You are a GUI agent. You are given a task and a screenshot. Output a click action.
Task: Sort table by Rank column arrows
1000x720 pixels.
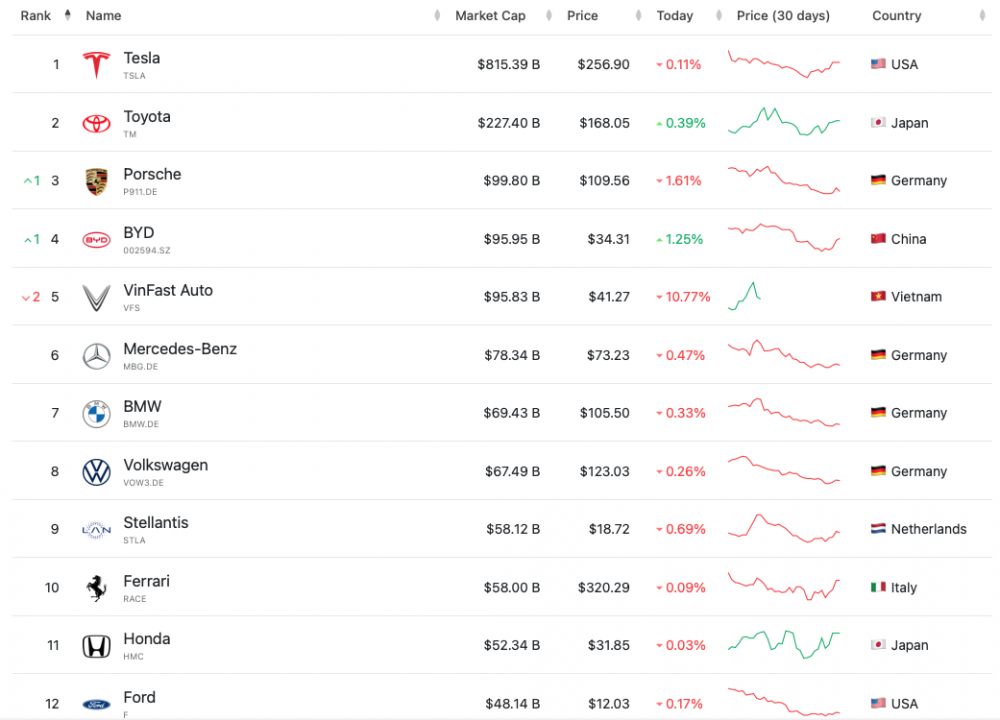(68, 15)
